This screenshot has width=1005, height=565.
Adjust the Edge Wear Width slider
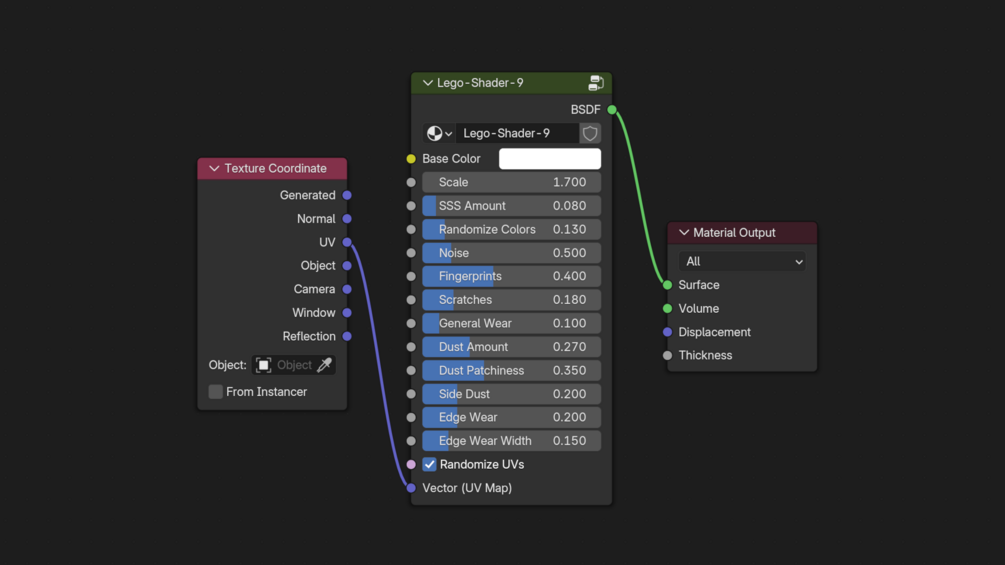click(511, 441)
